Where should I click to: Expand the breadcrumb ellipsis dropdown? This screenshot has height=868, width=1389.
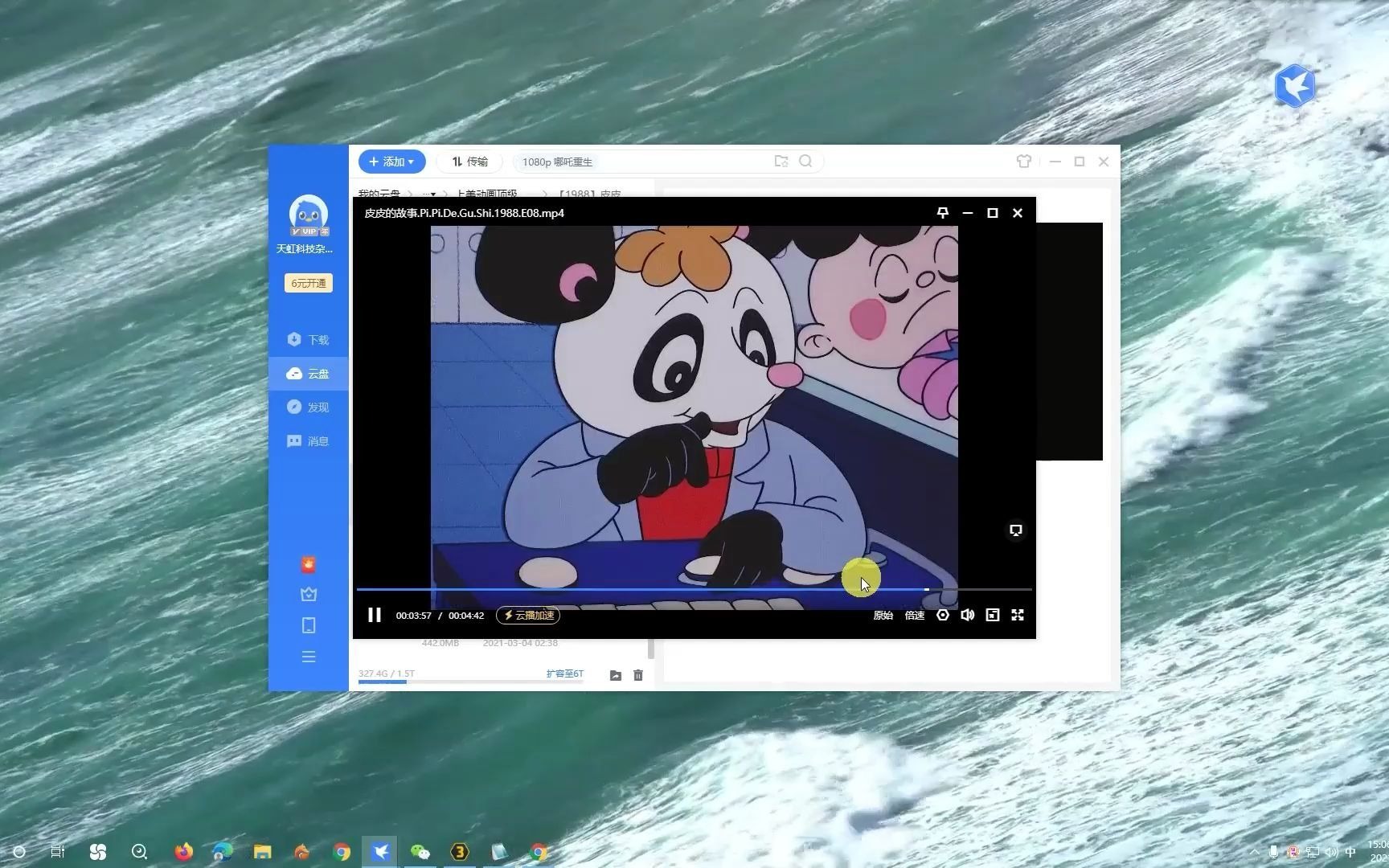429,194
